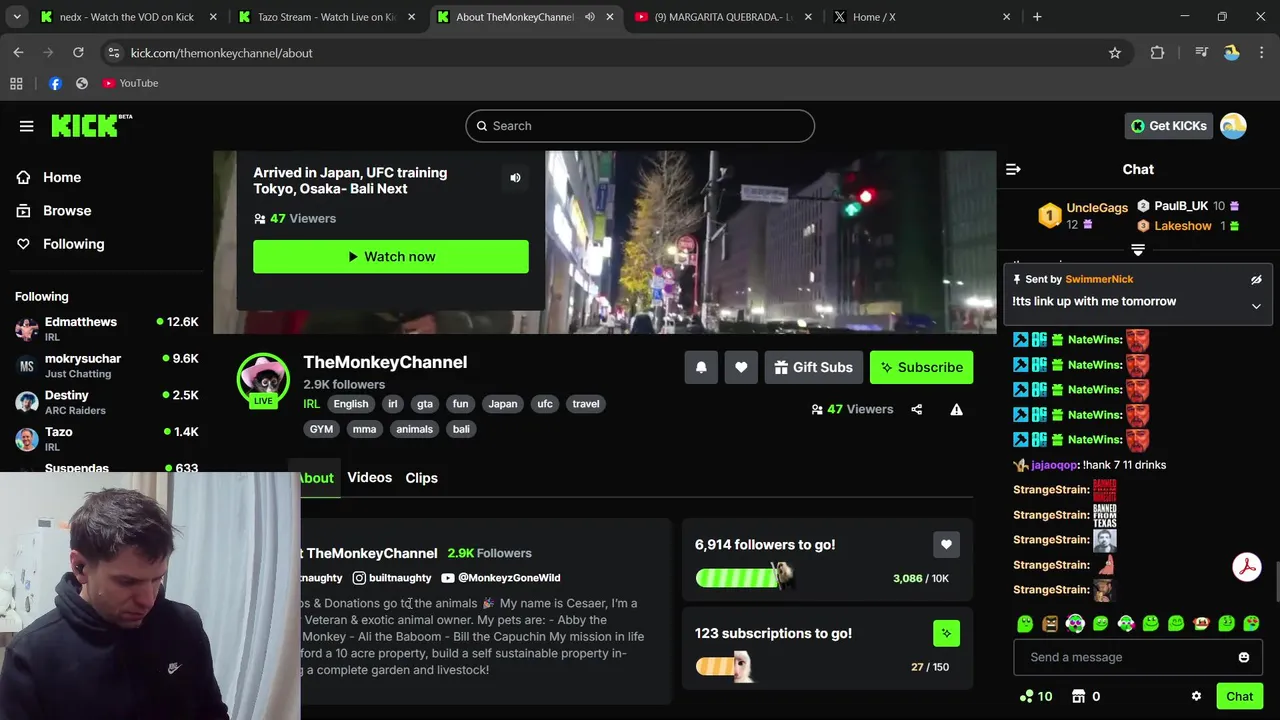This screenshot has height=720, width=1280.
Task: Open Chrome three-dot menu
Action: click(x=1261, y=53)
